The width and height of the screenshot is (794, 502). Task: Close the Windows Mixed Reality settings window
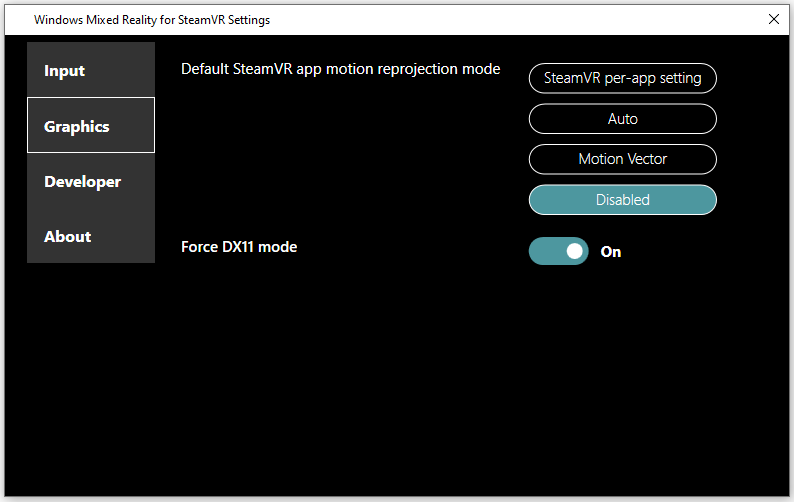pyautogui.click(x=773, y=19)
